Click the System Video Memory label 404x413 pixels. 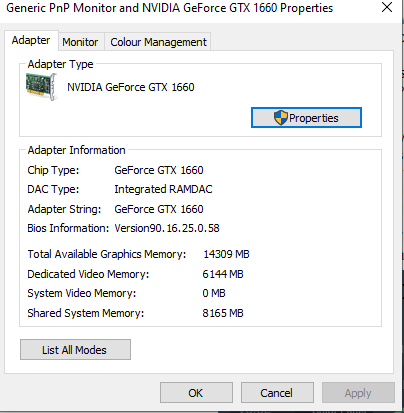[x=82, y=293]
